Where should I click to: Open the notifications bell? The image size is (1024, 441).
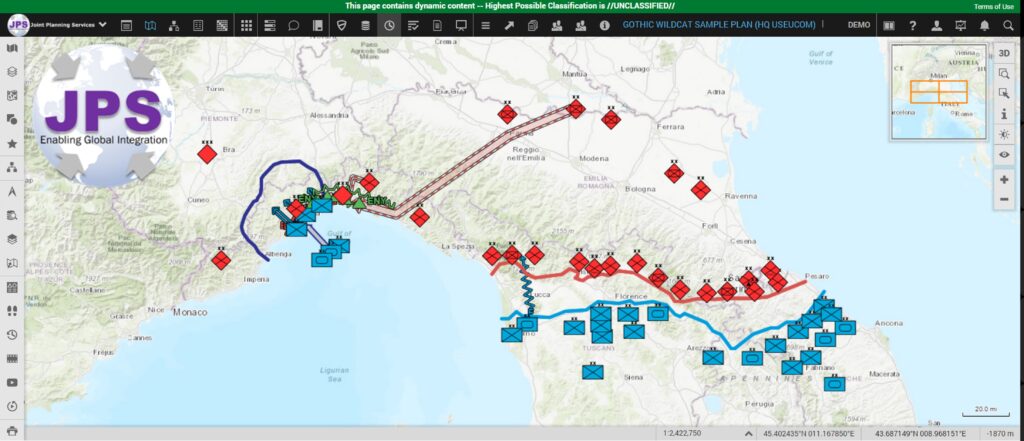[984, 24]
